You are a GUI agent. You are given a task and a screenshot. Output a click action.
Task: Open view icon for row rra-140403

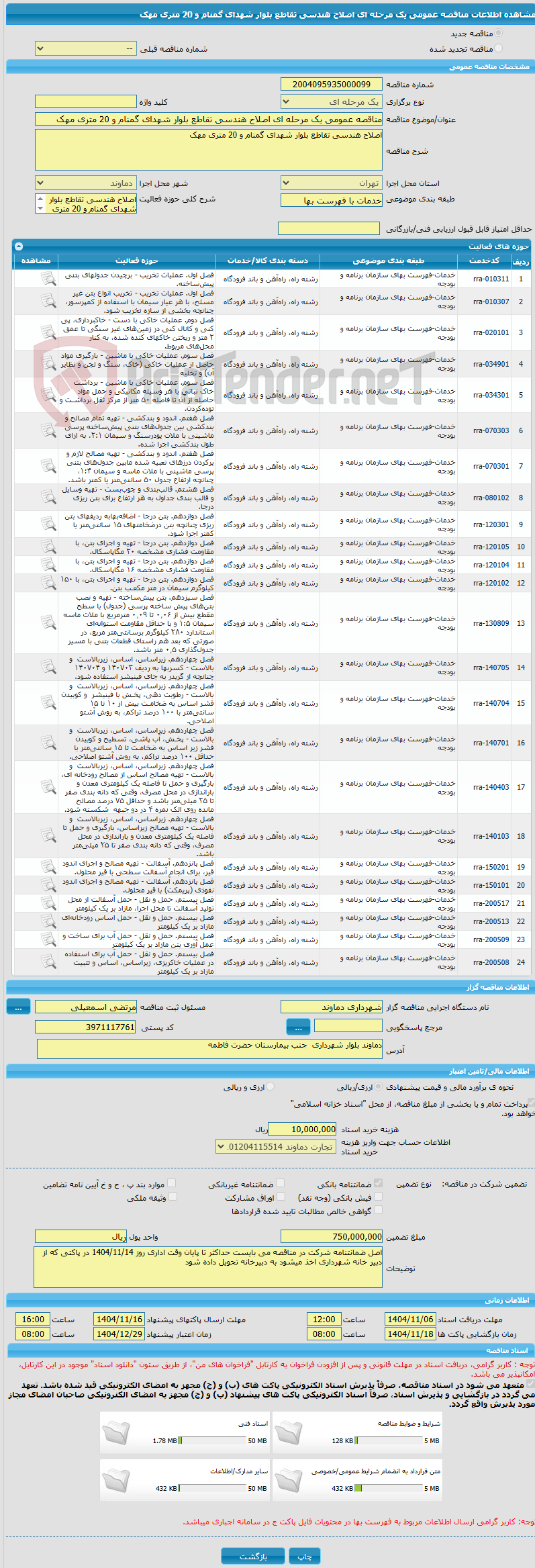click(x=48, y=787)
